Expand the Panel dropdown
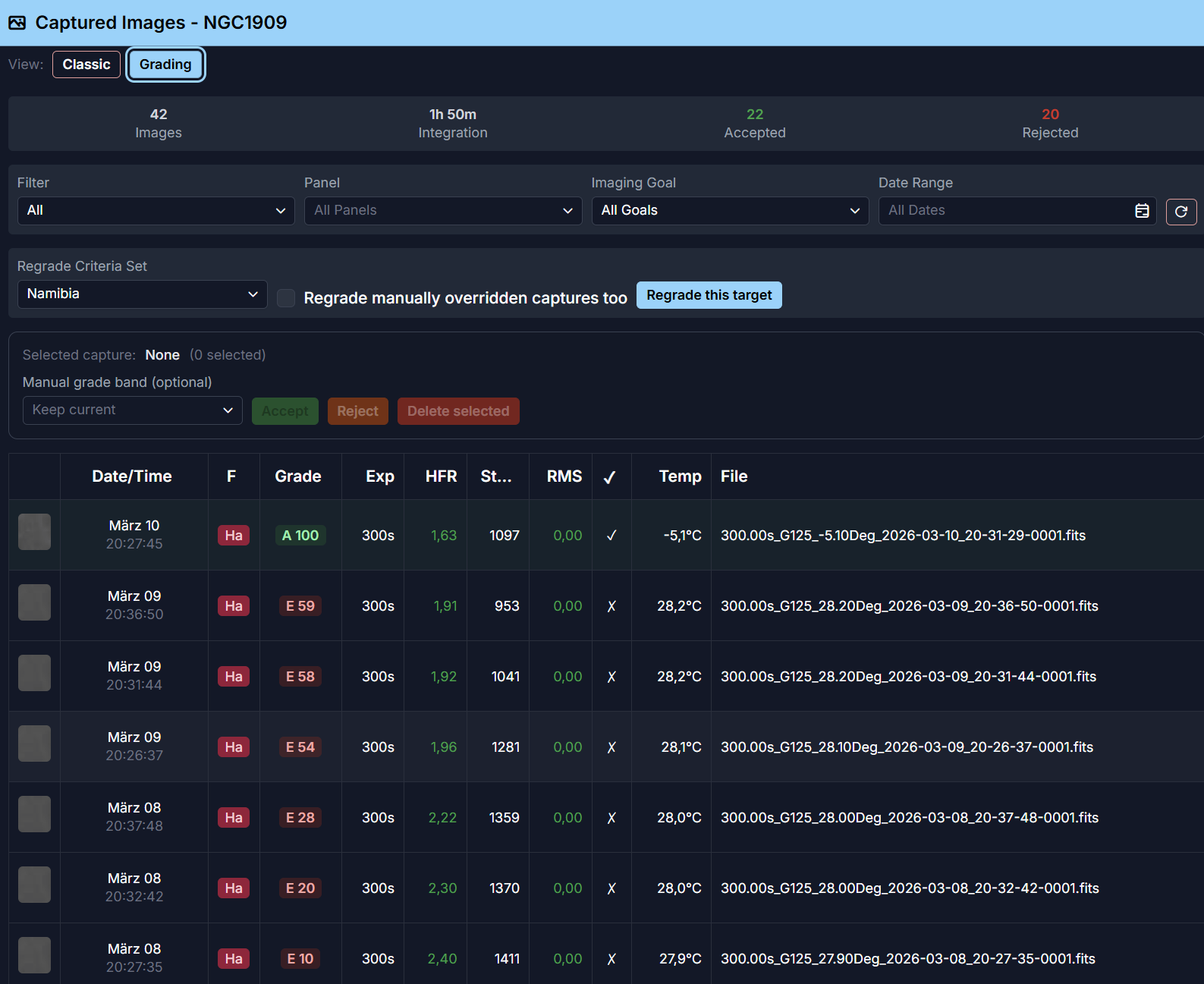This screenshot has width=1204, height=984. tap(442, 211)
